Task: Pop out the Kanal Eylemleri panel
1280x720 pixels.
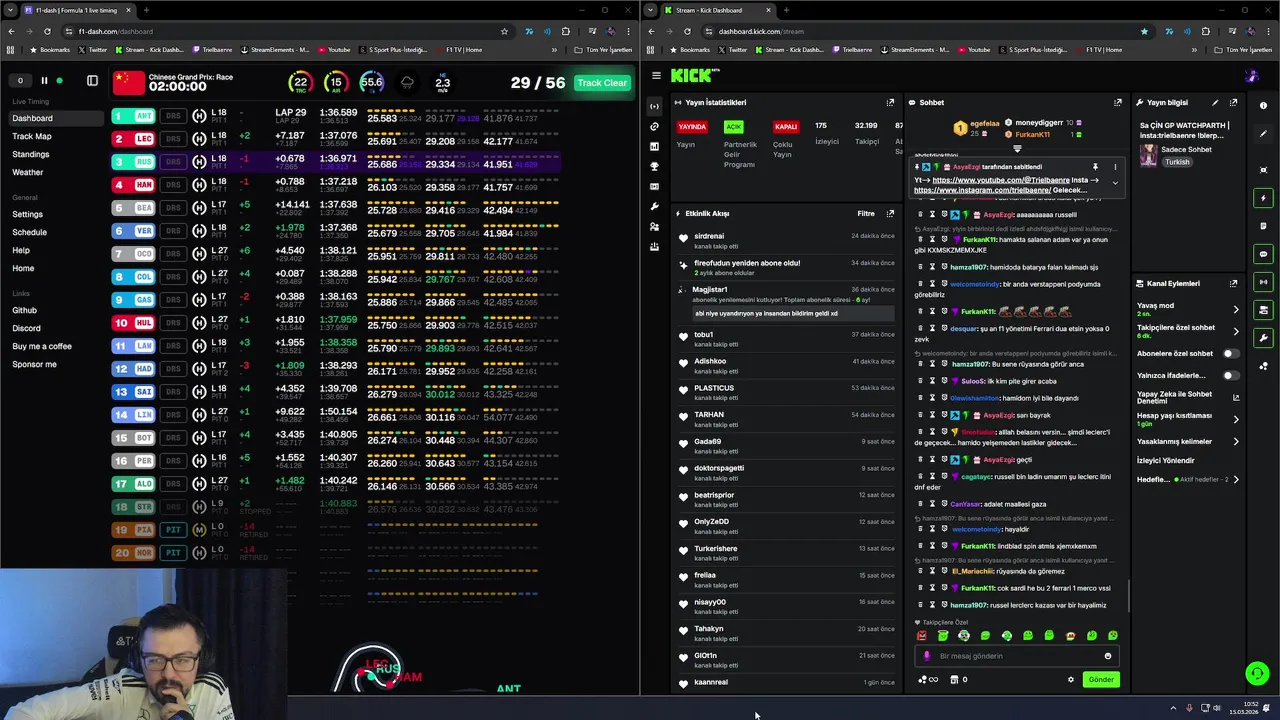Action: pyautogui.click(x=1234, y=283)
